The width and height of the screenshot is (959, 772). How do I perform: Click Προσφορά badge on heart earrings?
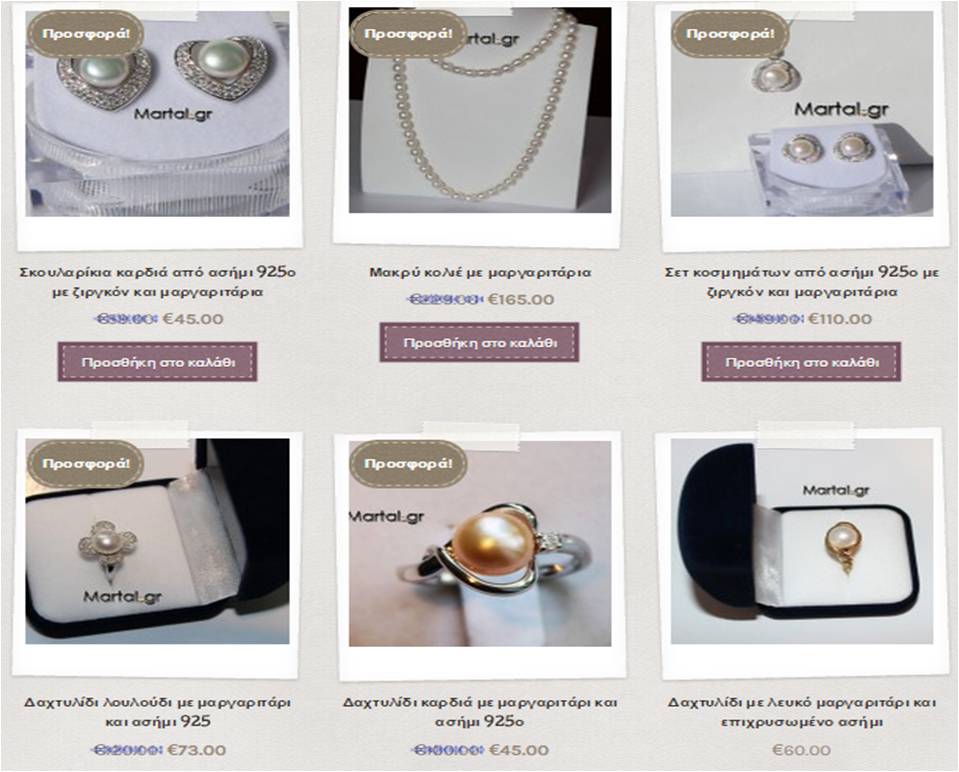tap(86, 34)
